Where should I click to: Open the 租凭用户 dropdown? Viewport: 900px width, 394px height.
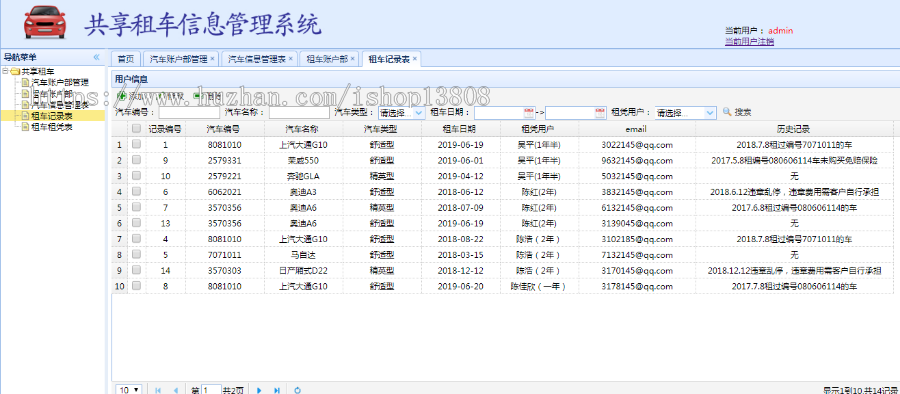point(710,113)
